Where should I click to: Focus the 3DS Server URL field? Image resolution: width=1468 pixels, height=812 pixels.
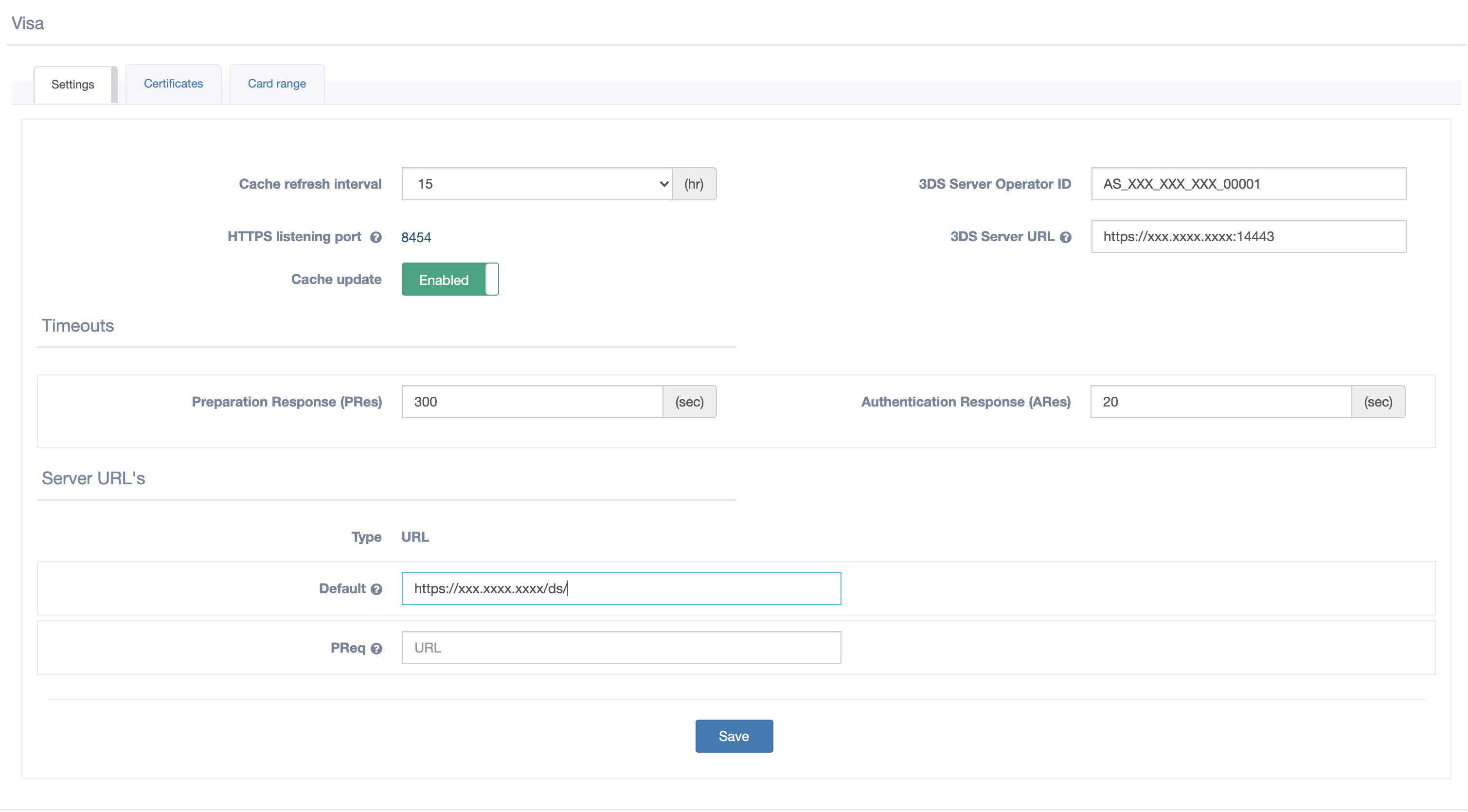pyautogui.click(x=1249, y=236)
